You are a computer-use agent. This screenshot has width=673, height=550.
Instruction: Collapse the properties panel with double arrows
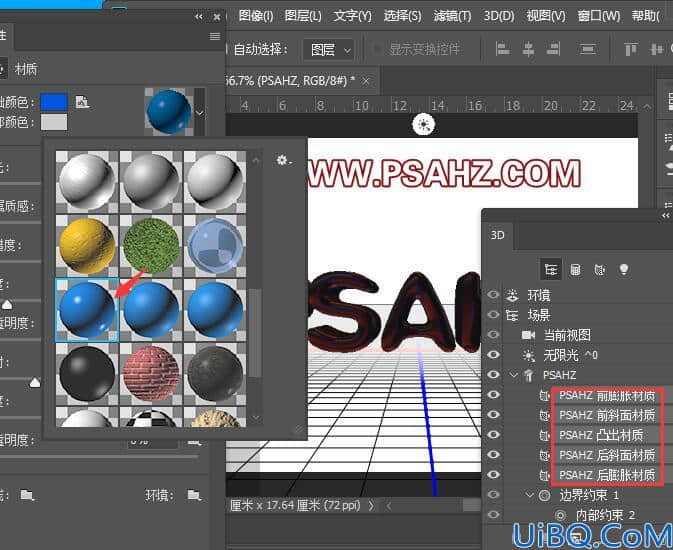coord(198,17)
